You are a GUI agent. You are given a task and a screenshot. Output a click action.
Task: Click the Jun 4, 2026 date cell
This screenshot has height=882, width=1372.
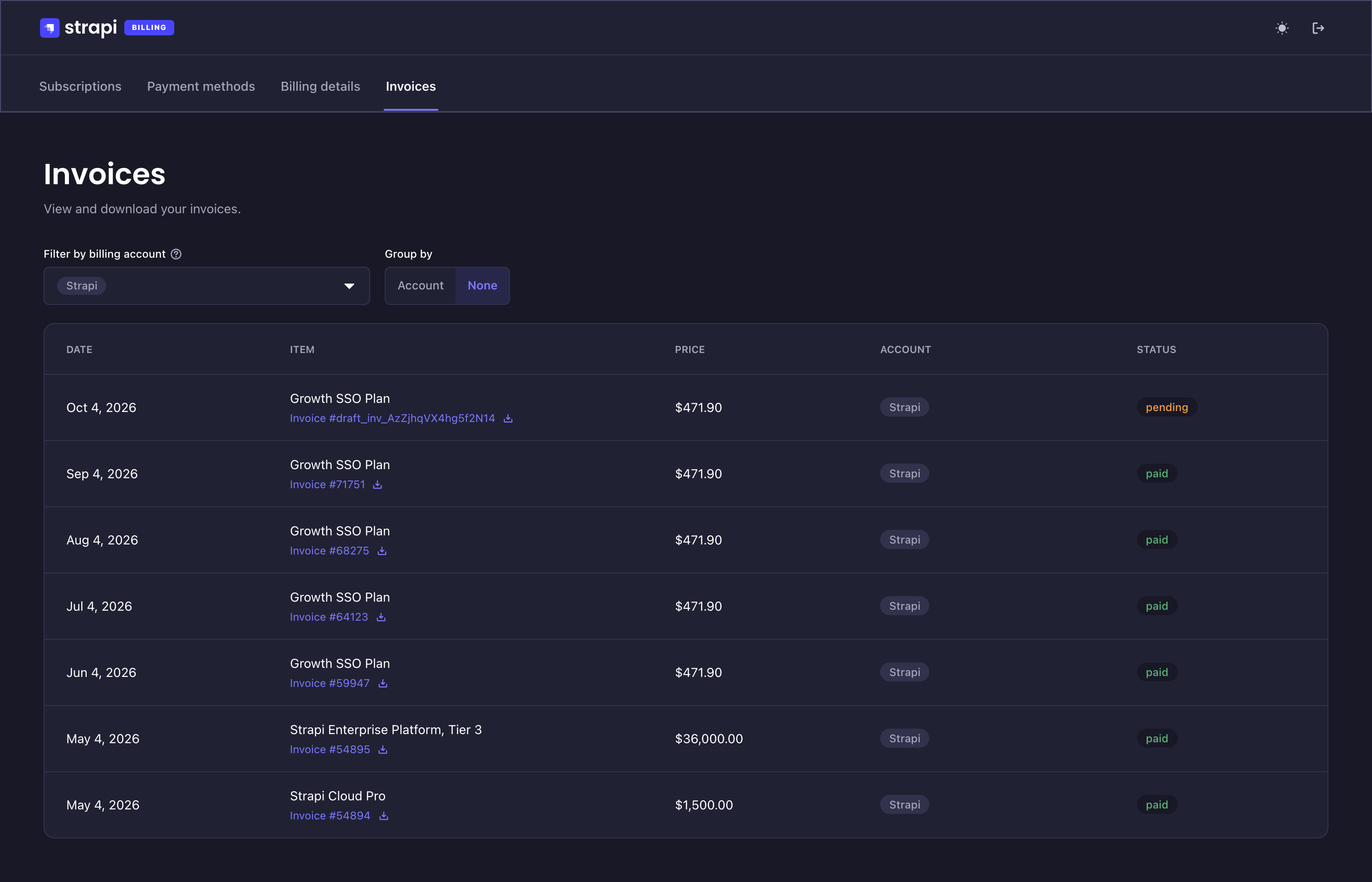(x=101, y=672)
